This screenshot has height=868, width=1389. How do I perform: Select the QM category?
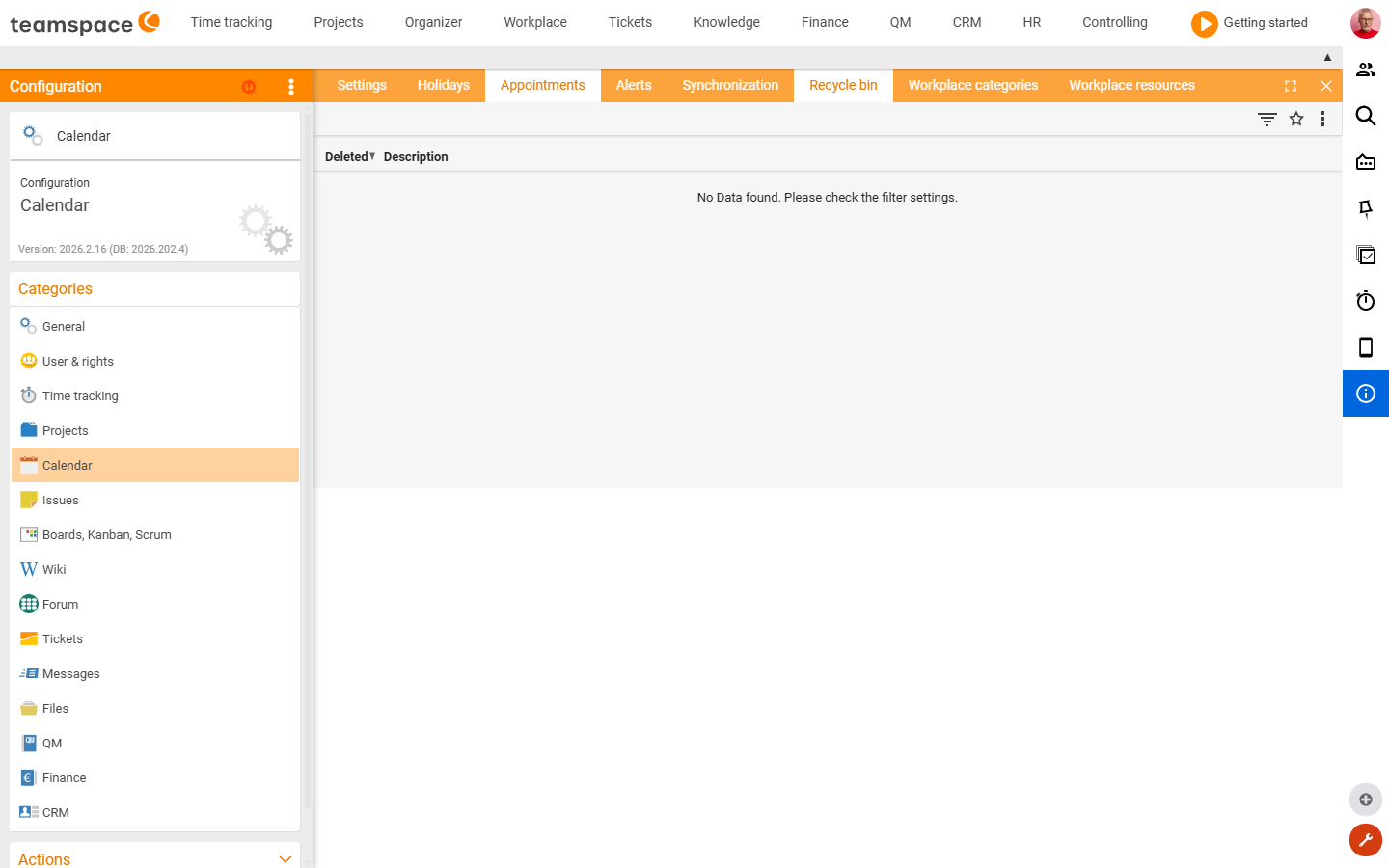[155, 743]
